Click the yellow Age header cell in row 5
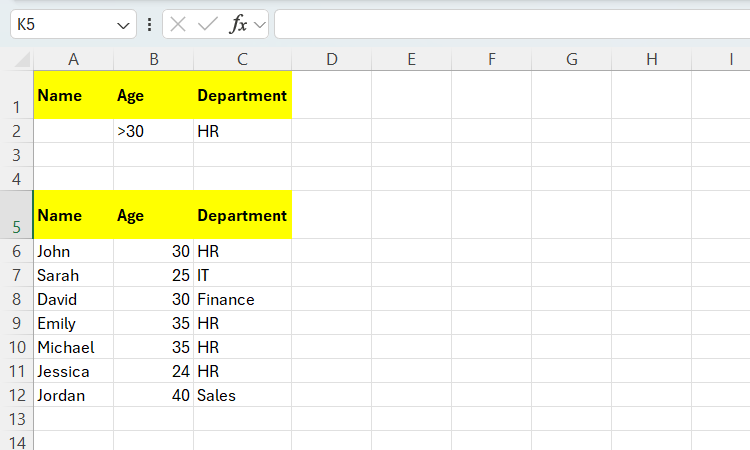 coord(153,215)
